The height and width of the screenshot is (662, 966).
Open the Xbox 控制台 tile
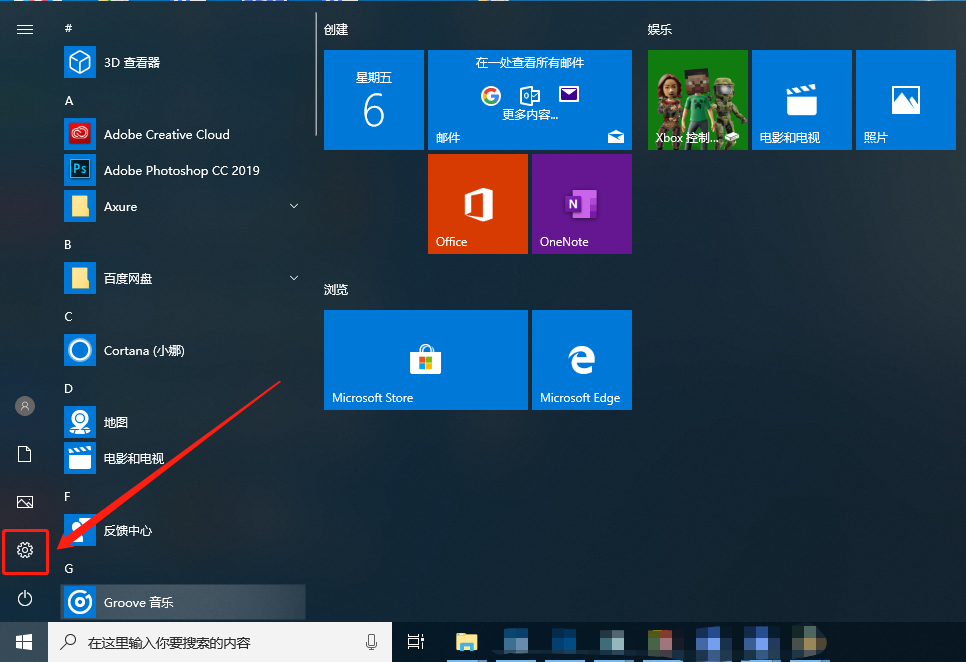(x=698, y=100)
